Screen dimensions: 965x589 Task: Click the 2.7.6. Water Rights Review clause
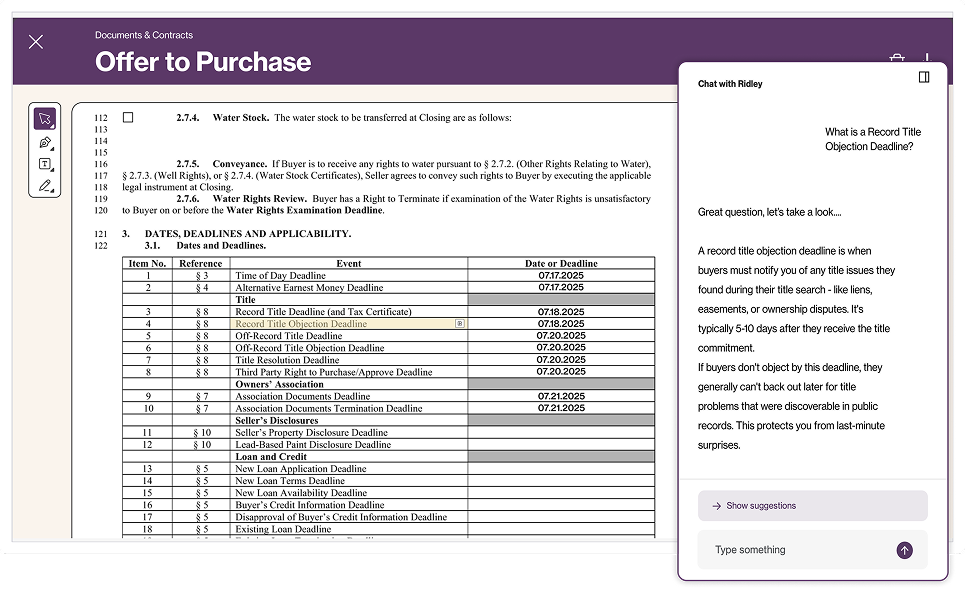point(386,204)
